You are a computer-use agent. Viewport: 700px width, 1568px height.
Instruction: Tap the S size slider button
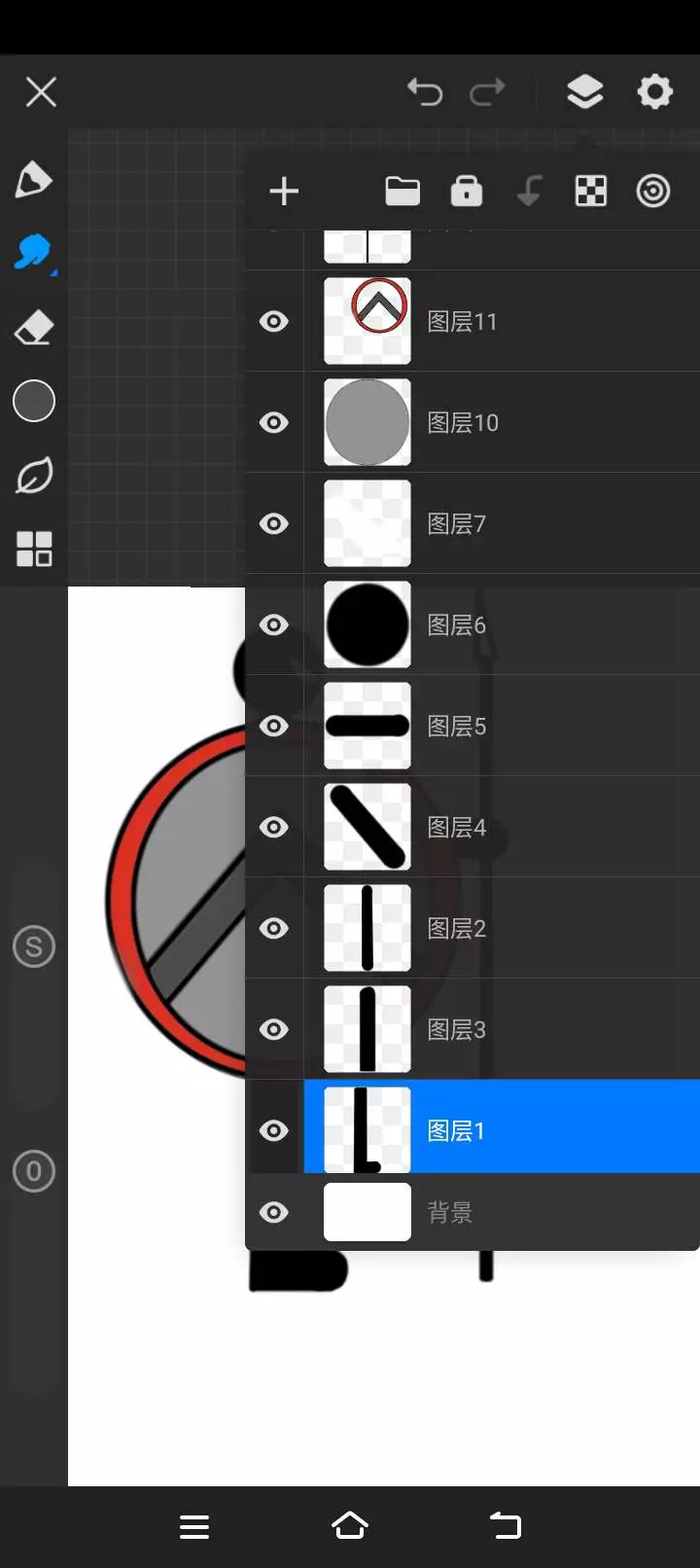click(34, 946)
